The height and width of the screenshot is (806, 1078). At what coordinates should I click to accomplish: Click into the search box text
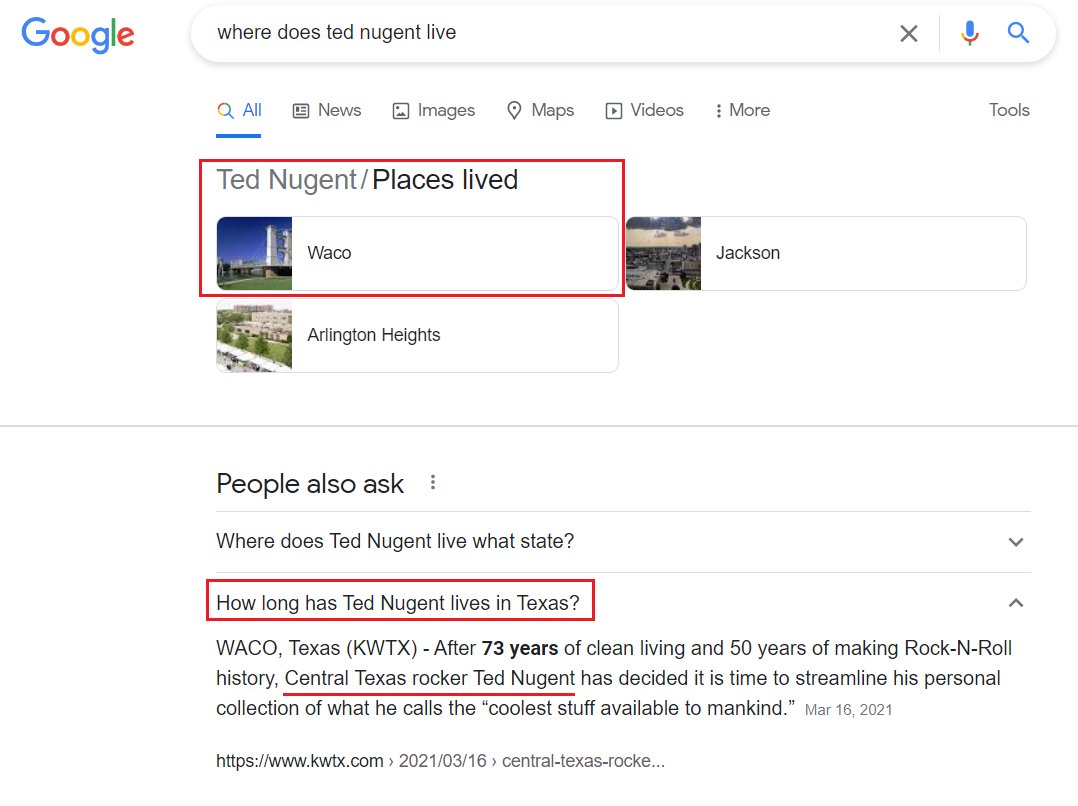(336, 32)
